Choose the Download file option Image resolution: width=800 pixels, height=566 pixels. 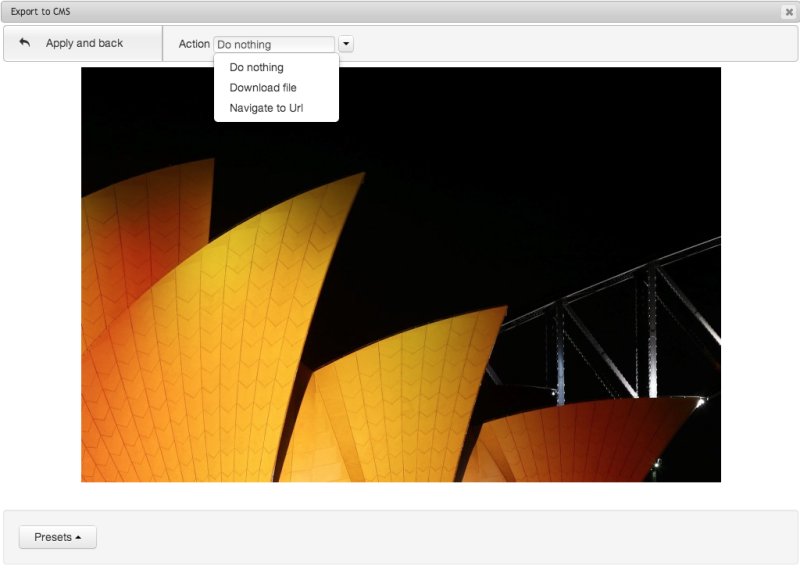[x=276, y=88]
